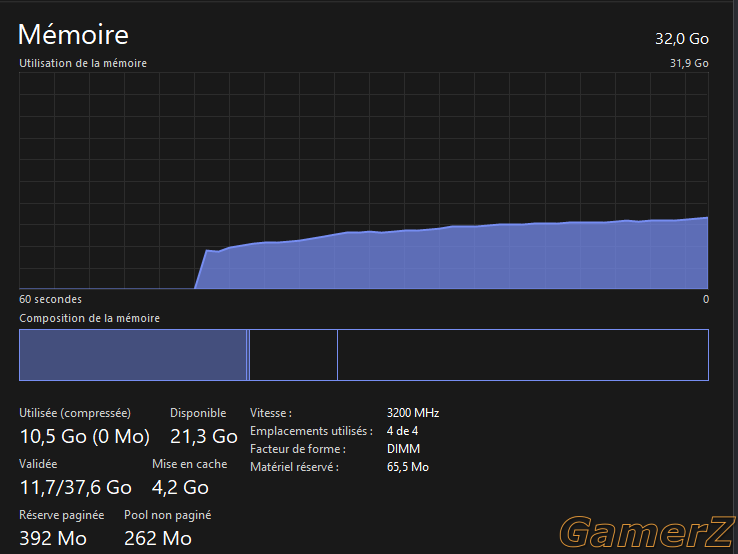Click the Utilisation de la mémoire label
Image resolution: width=738 pixels, height=554 pixels.
coord(83,63)
